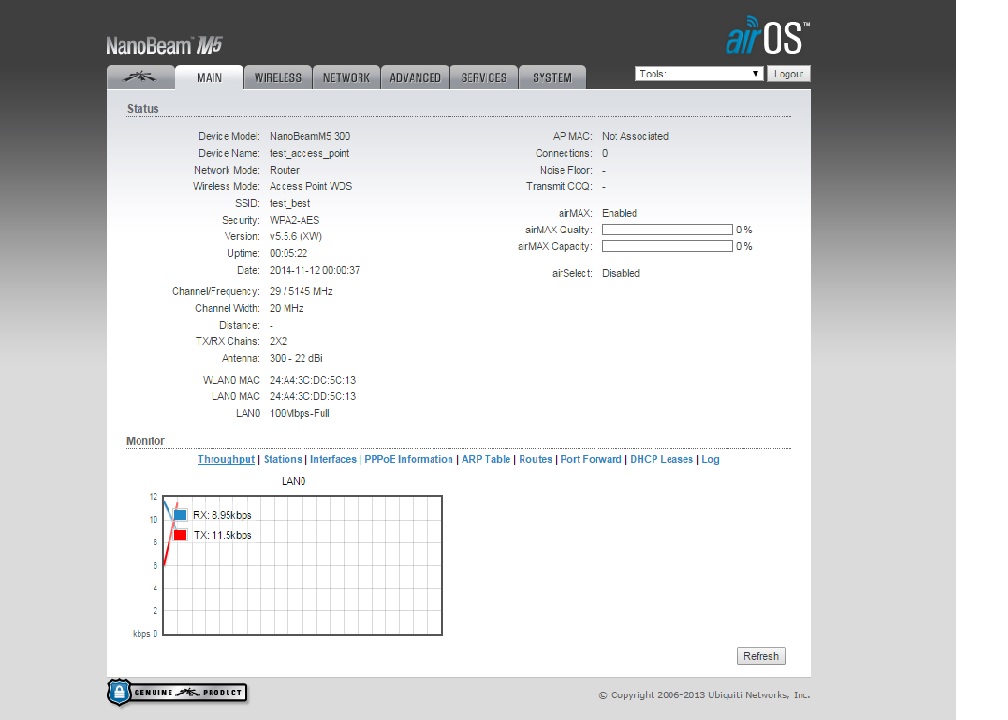Switch to the WIRELESS tab
Screen dimensions: 1008x720
point(278,78)
